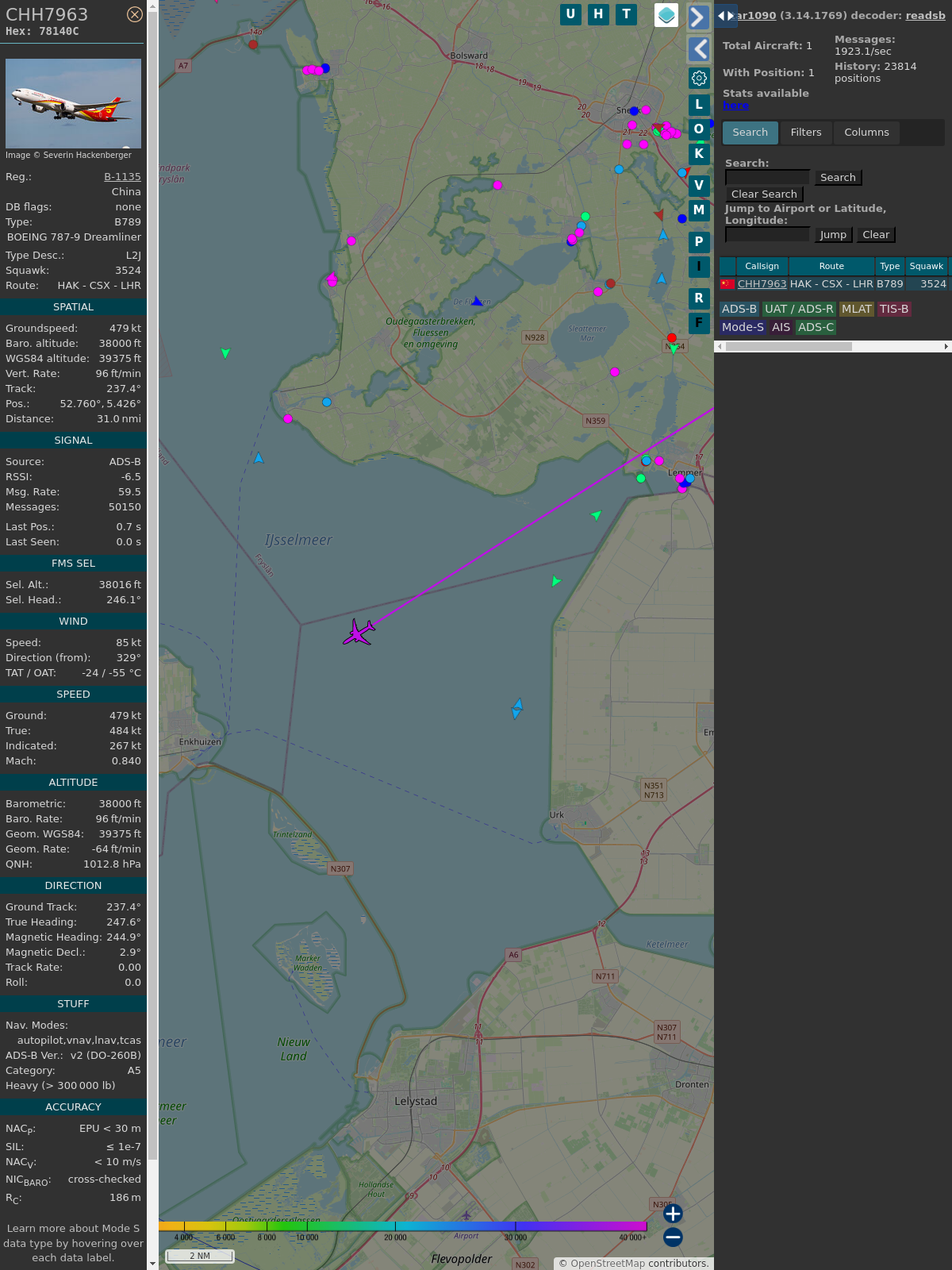Viewport: 952px width, 1270px height.
Task: Click the settings gear icon
Action: point(699,78)
